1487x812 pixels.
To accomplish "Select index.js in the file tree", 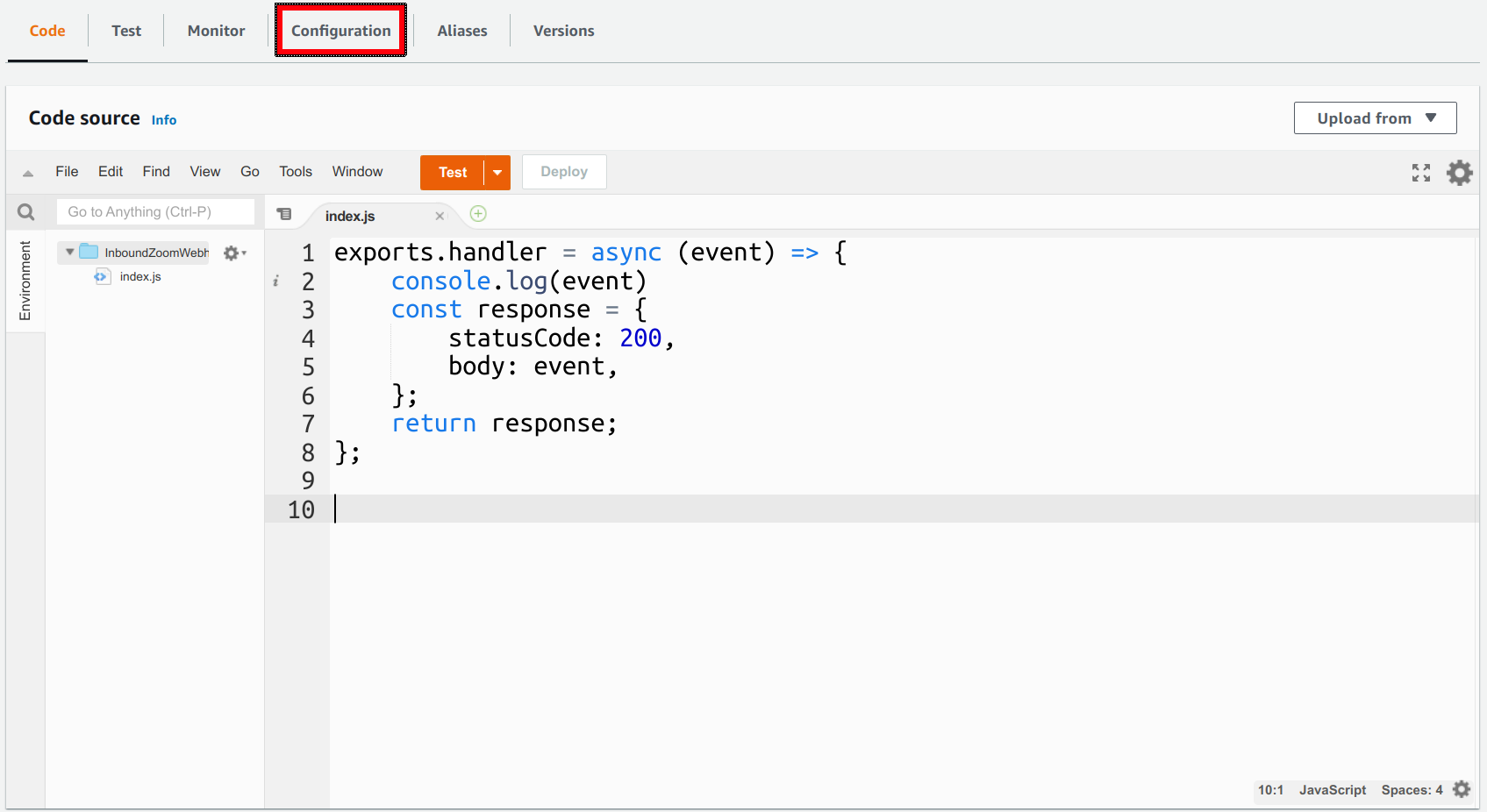I will [139, 276].
